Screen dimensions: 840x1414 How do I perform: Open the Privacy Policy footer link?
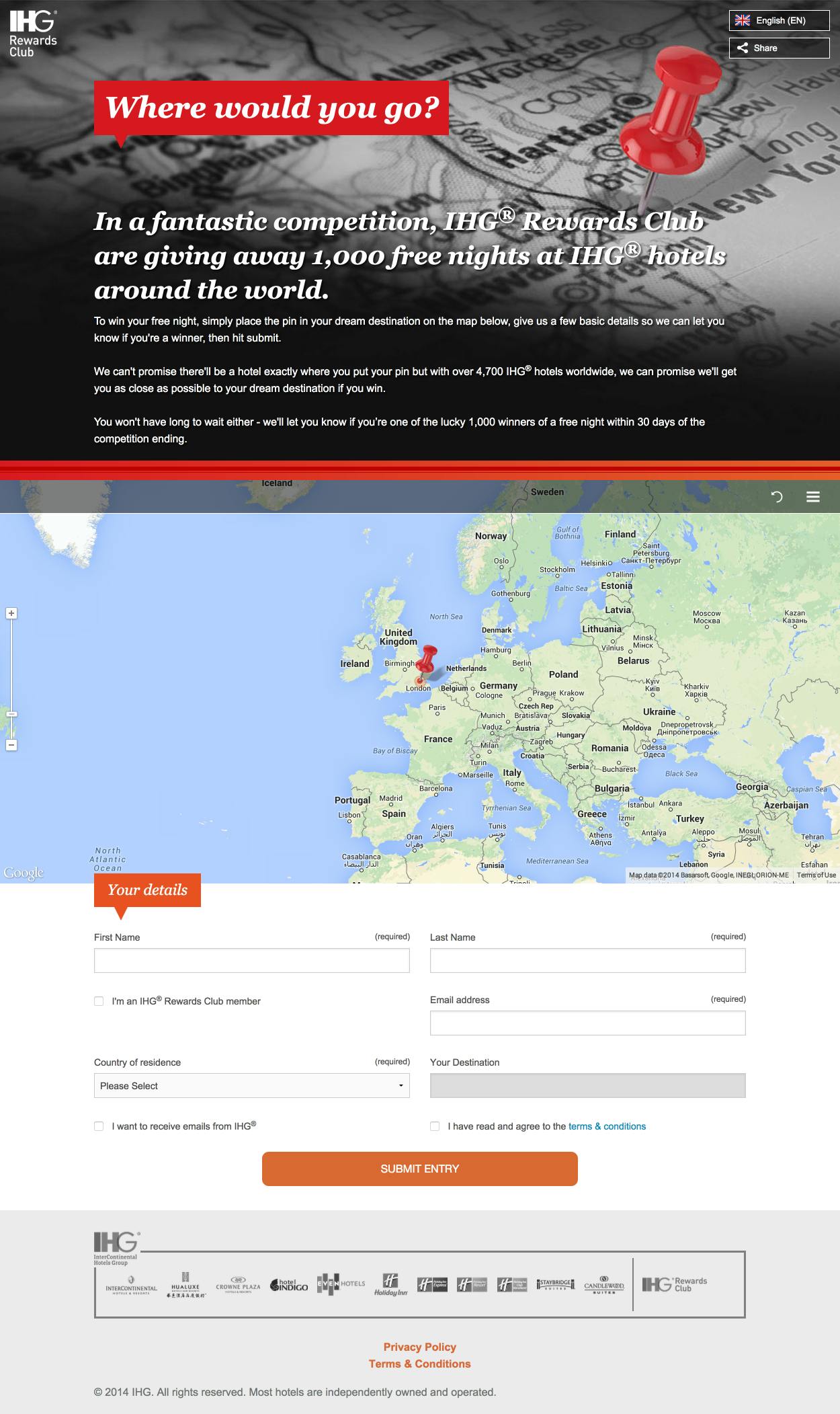point(420,1347)
